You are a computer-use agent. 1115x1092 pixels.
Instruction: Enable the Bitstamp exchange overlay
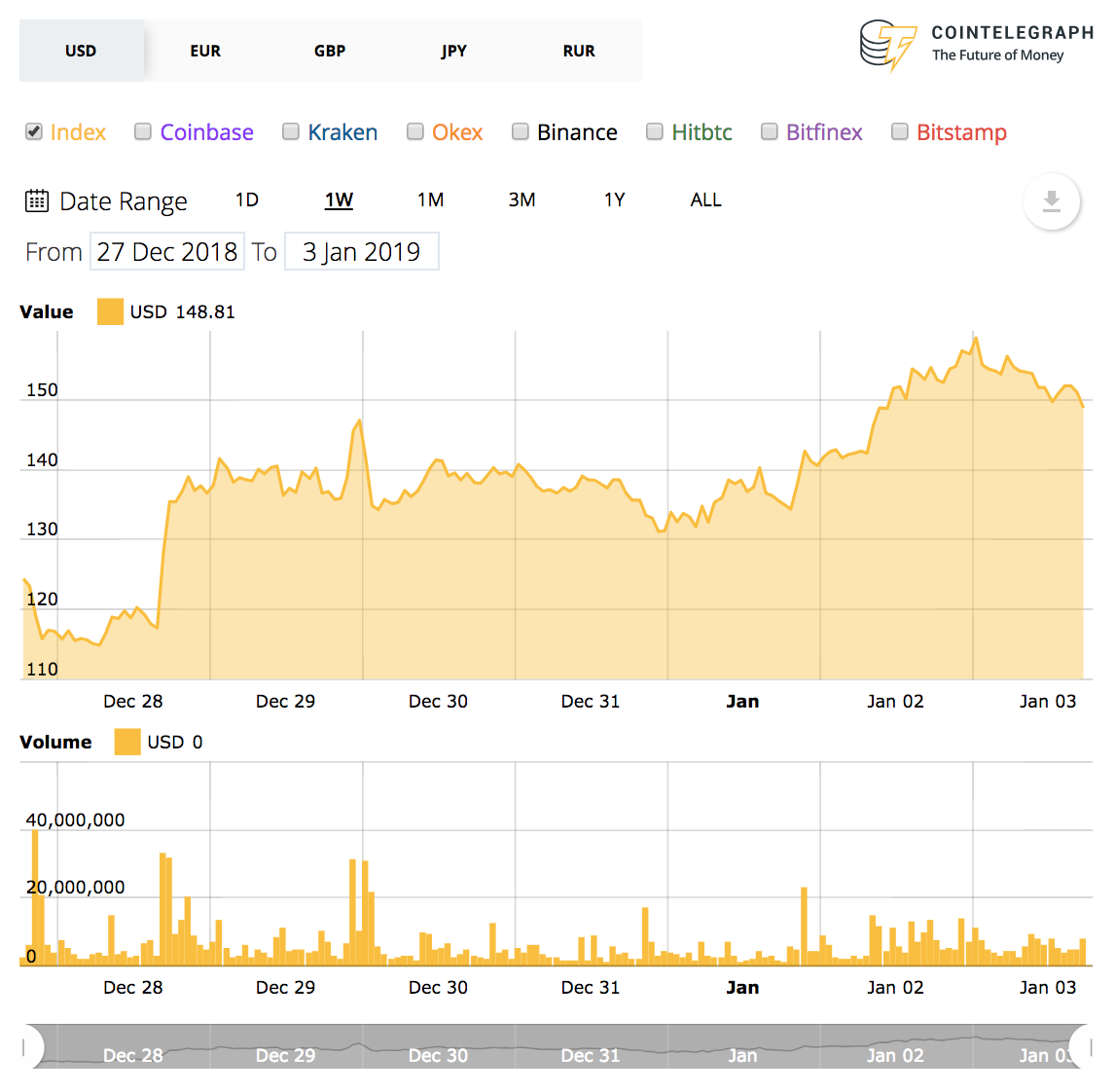899,130
